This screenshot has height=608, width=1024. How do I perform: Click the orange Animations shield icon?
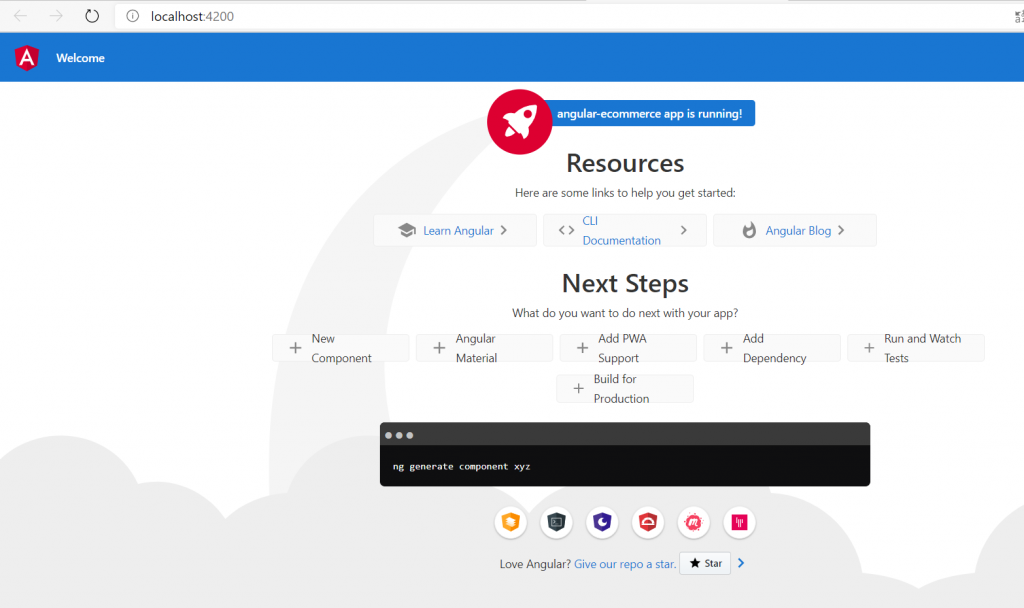click(x=511, y=522)
